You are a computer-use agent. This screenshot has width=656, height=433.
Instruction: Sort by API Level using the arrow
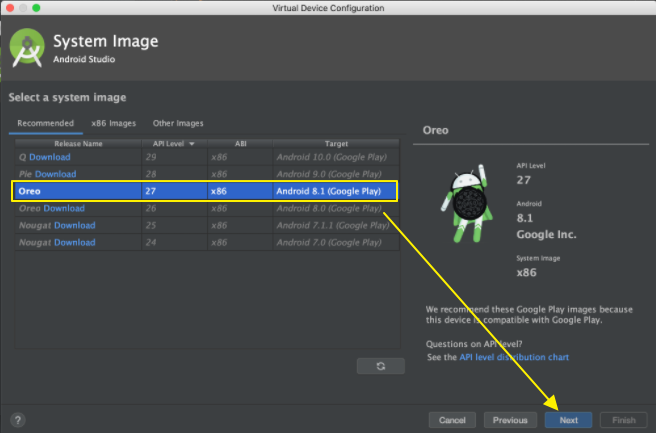[192, 144]
